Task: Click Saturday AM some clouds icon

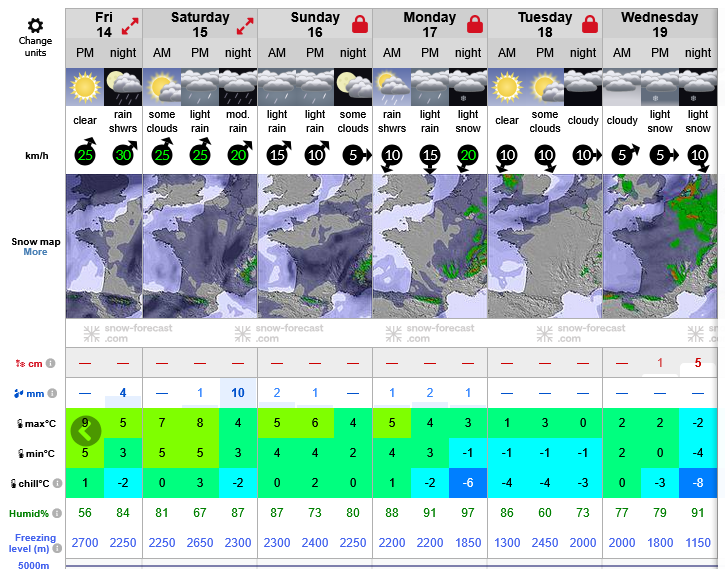Action: coord(162,87)
